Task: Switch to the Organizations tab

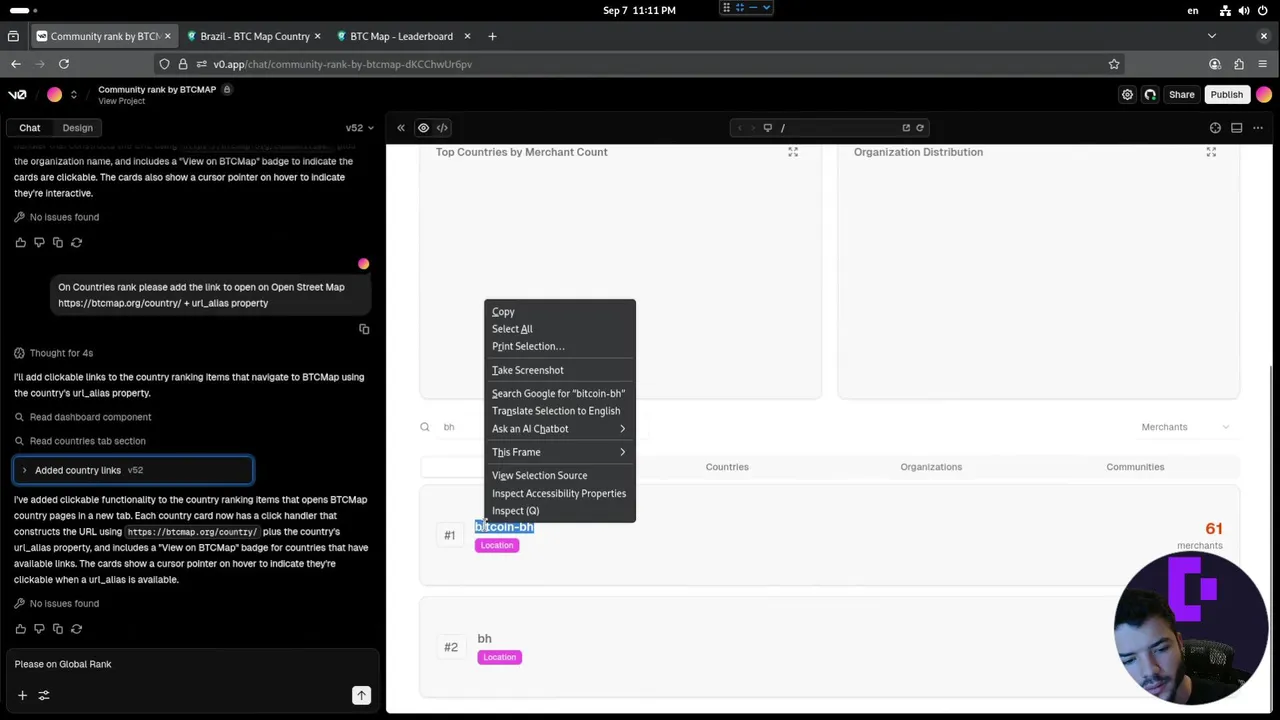Action: pos(931,467)
